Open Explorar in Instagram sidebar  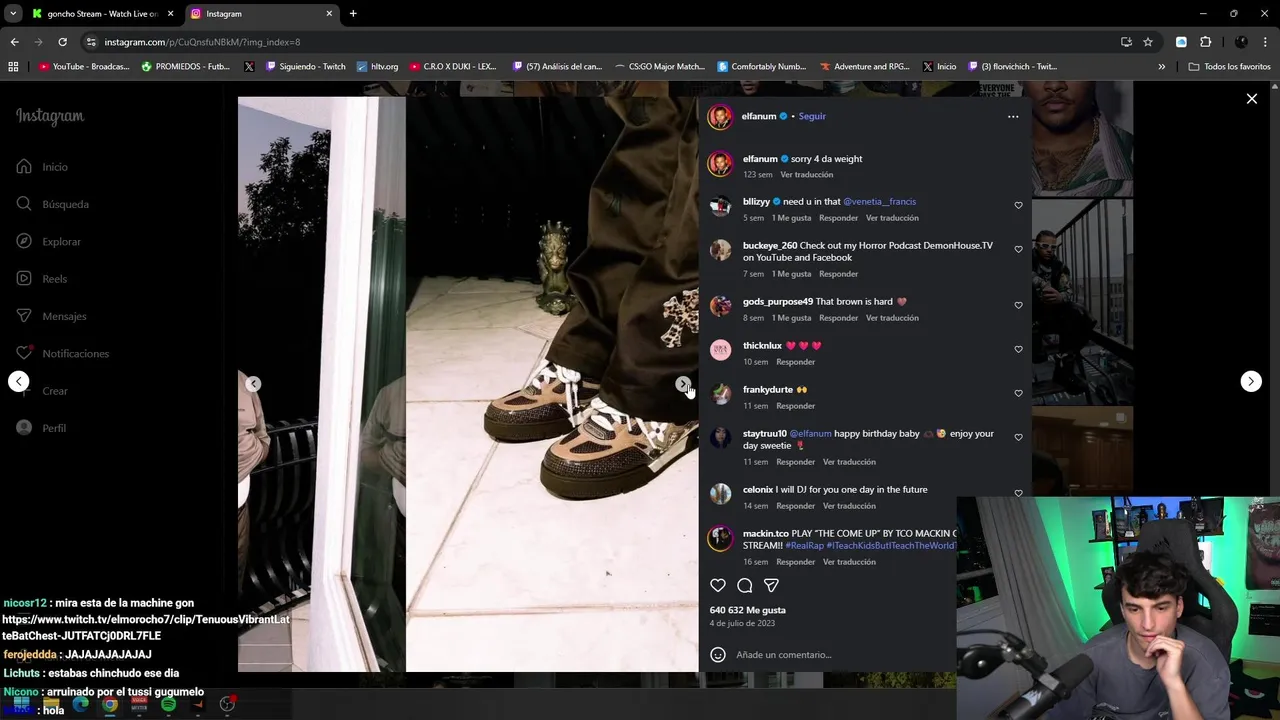tap(48, 242)
